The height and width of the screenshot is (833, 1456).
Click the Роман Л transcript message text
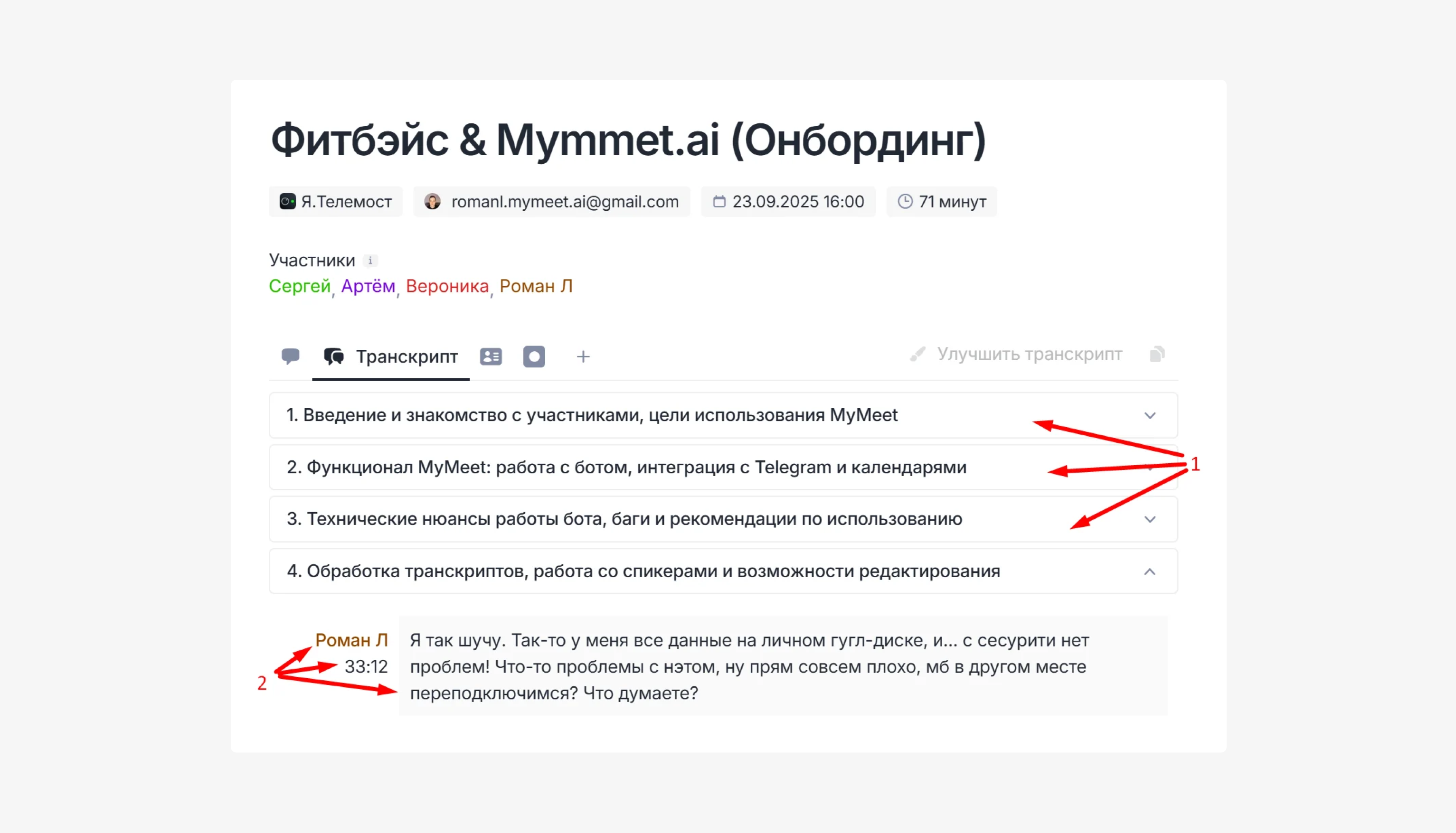(747, 666)
